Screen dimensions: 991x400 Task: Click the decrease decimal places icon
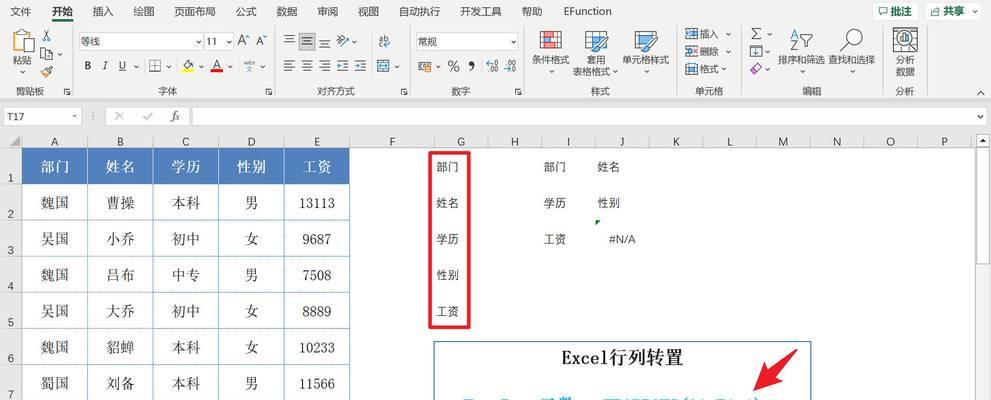pos(511,66)
